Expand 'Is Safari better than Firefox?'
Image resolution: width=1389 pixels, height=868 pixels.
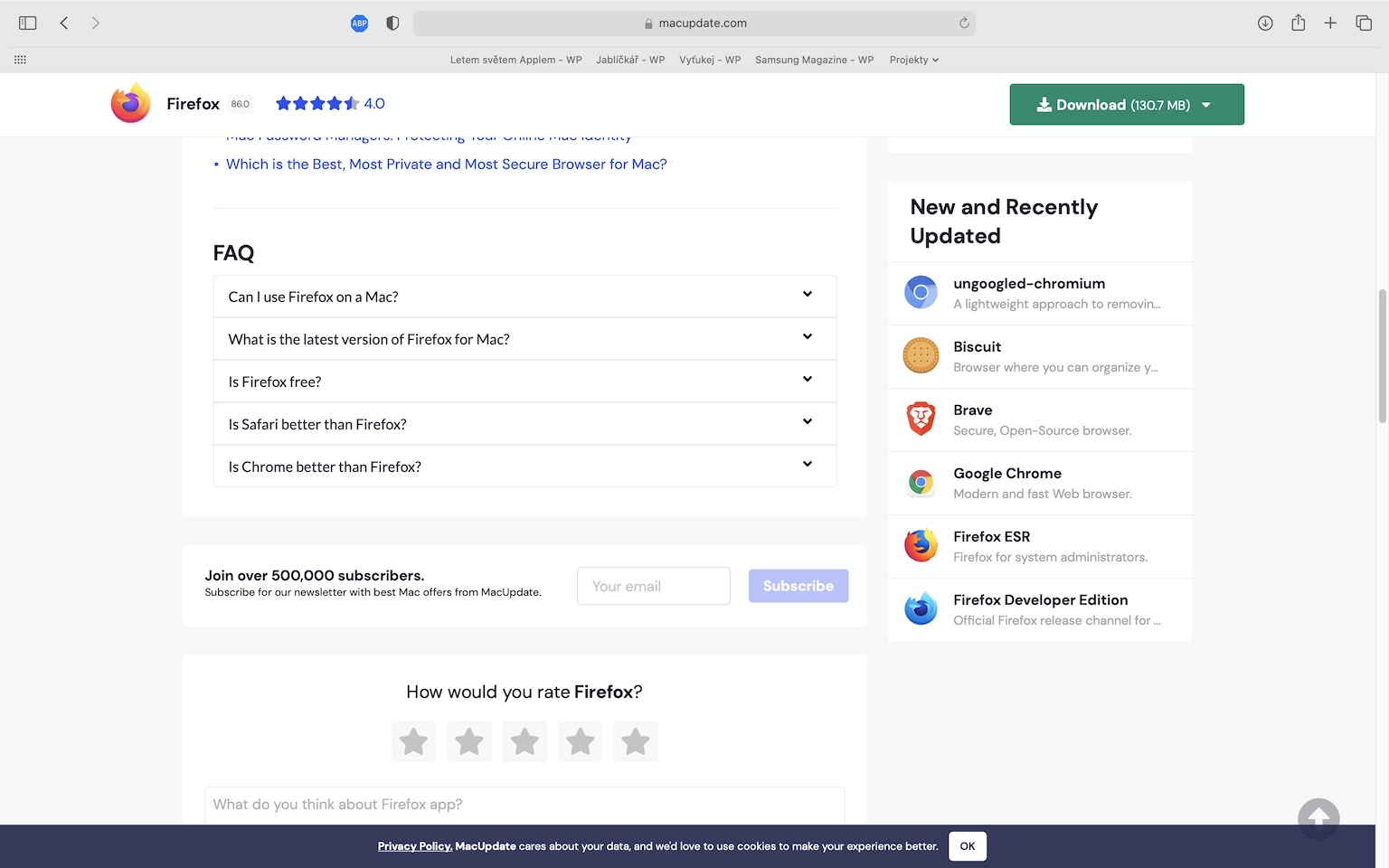pyautogui.click(x=524, y=424)
